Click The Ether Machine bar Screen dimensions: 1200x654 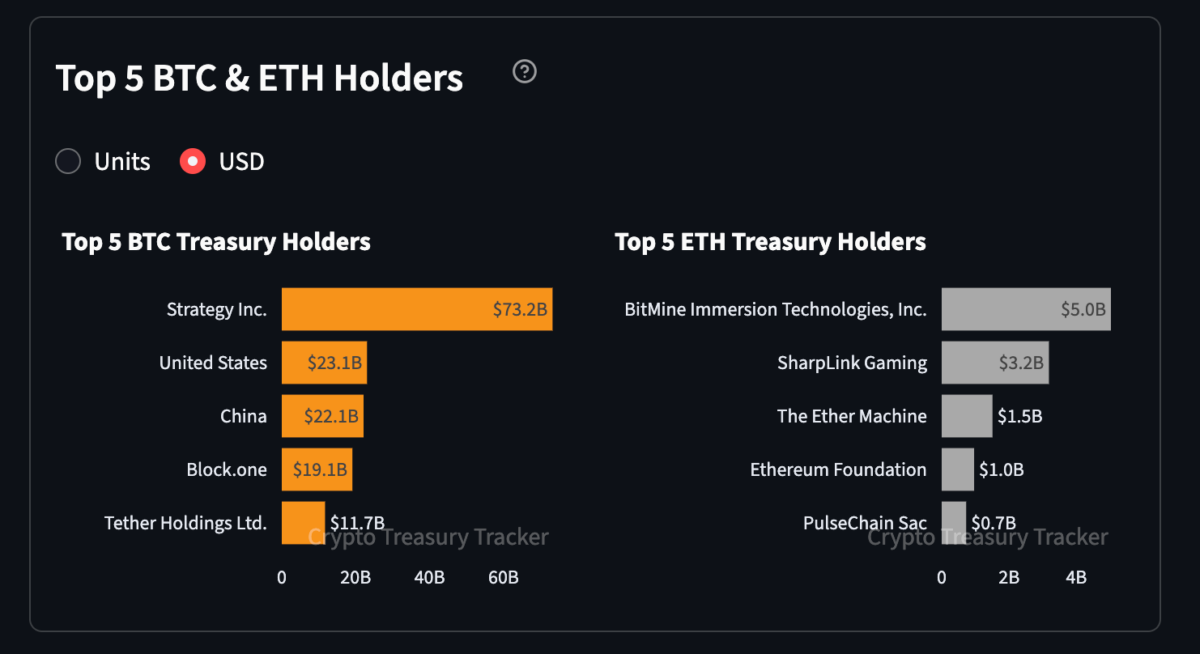(966, 416)
